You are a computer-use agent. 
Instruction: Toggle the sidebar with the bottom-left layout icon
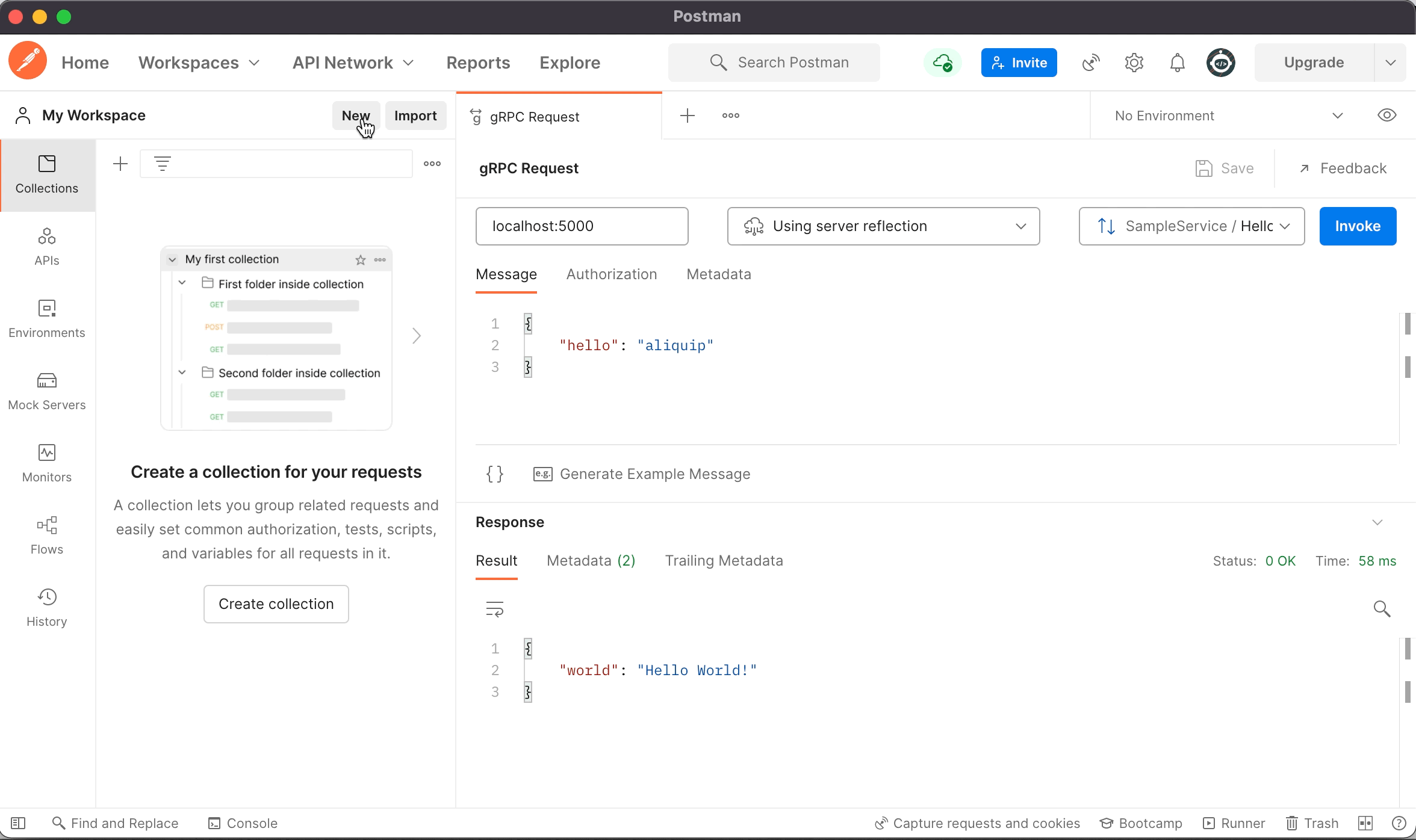click(x=18, y=823)
